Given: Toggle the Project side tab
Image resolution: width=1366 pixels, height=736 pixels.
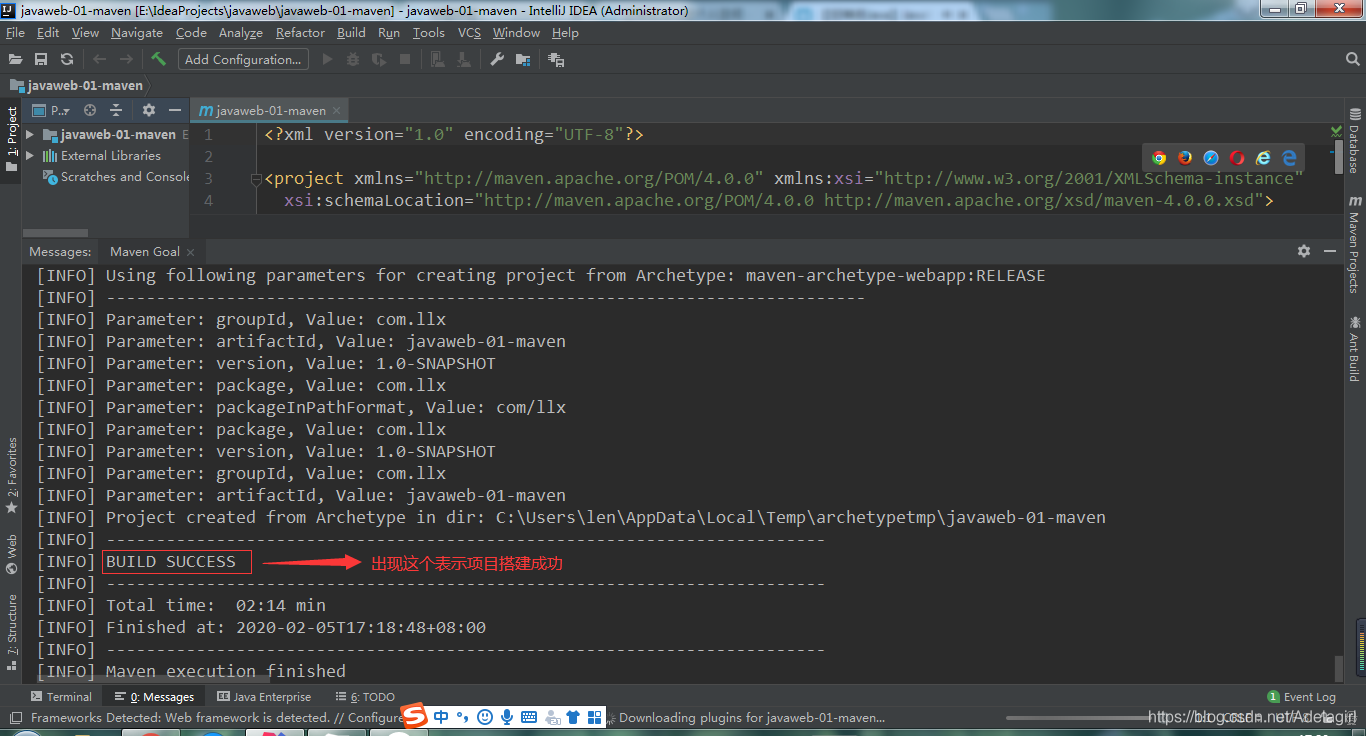Looking at the screenshot, I should tap(12, 138).
